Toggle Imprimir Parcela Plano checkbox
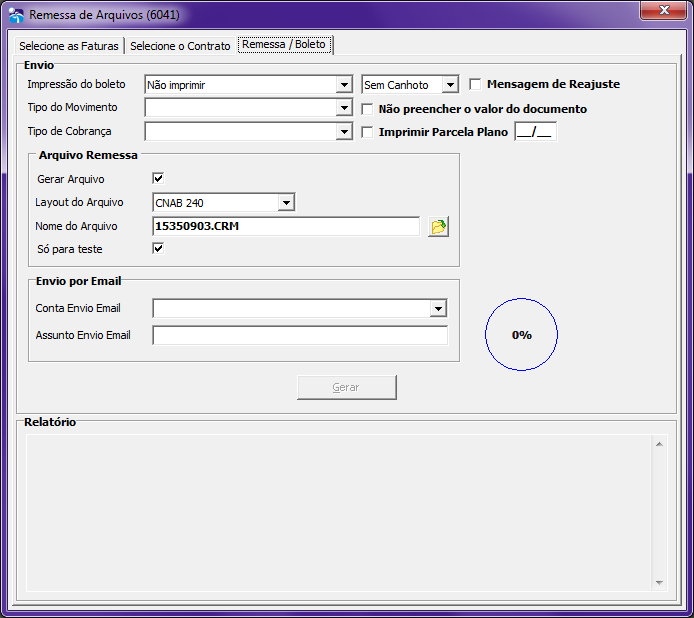694x618 pixels. pyautogui.click(x=367, y=132)
